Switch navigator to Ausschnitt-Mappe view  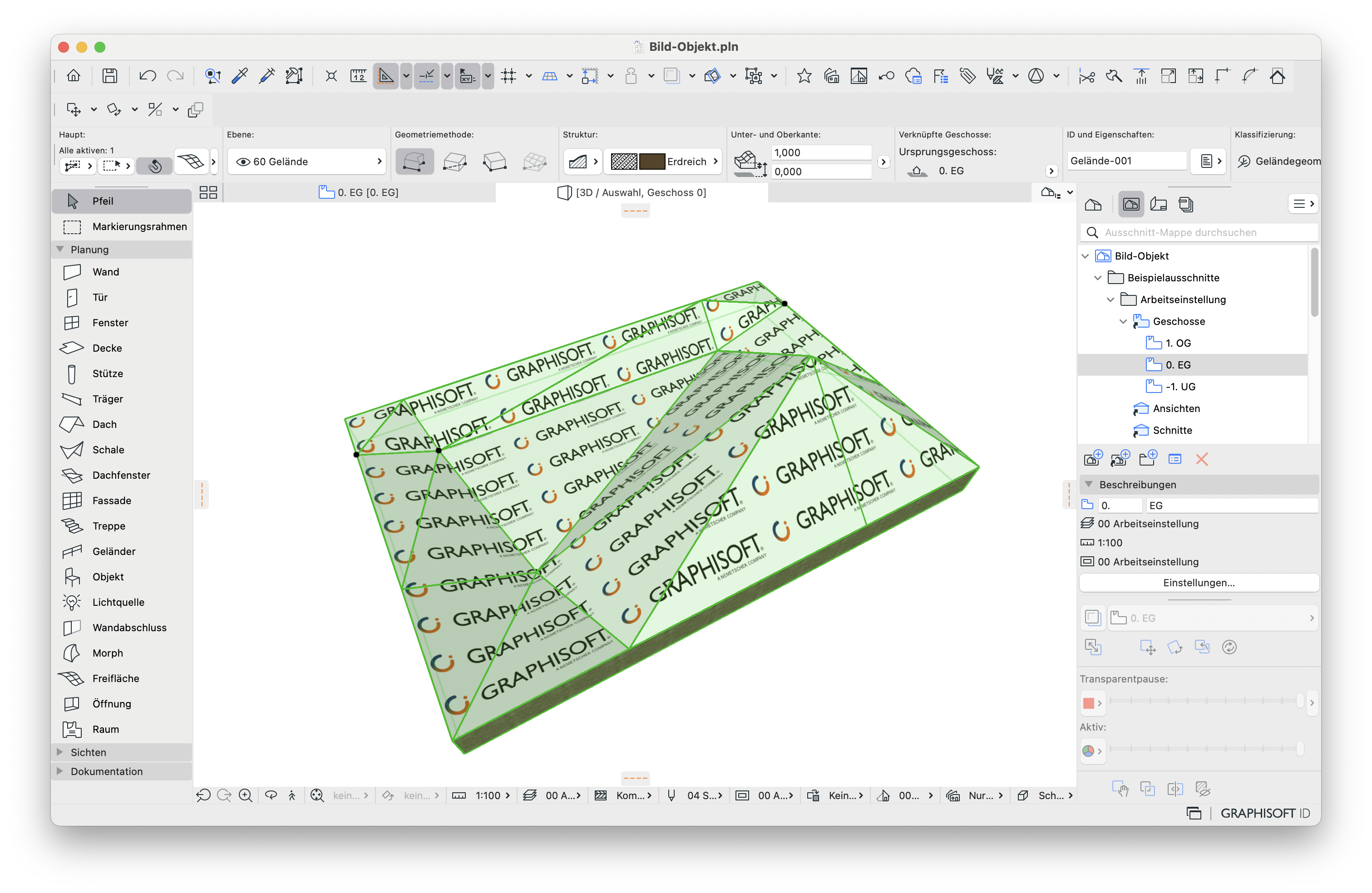(1131, 205)
